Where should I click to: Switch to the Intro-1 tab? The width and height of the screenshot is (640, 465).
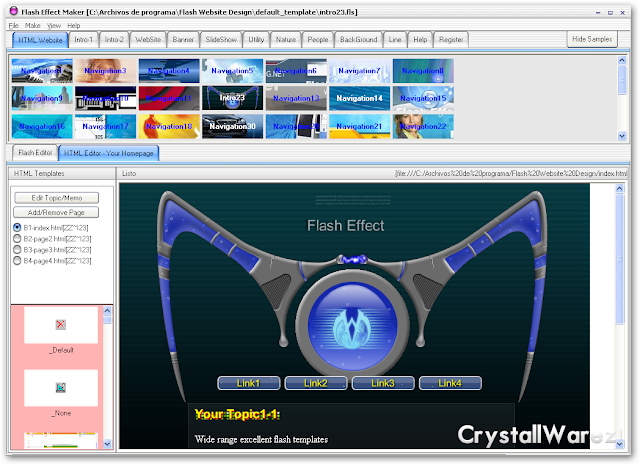tap(84, 40)
